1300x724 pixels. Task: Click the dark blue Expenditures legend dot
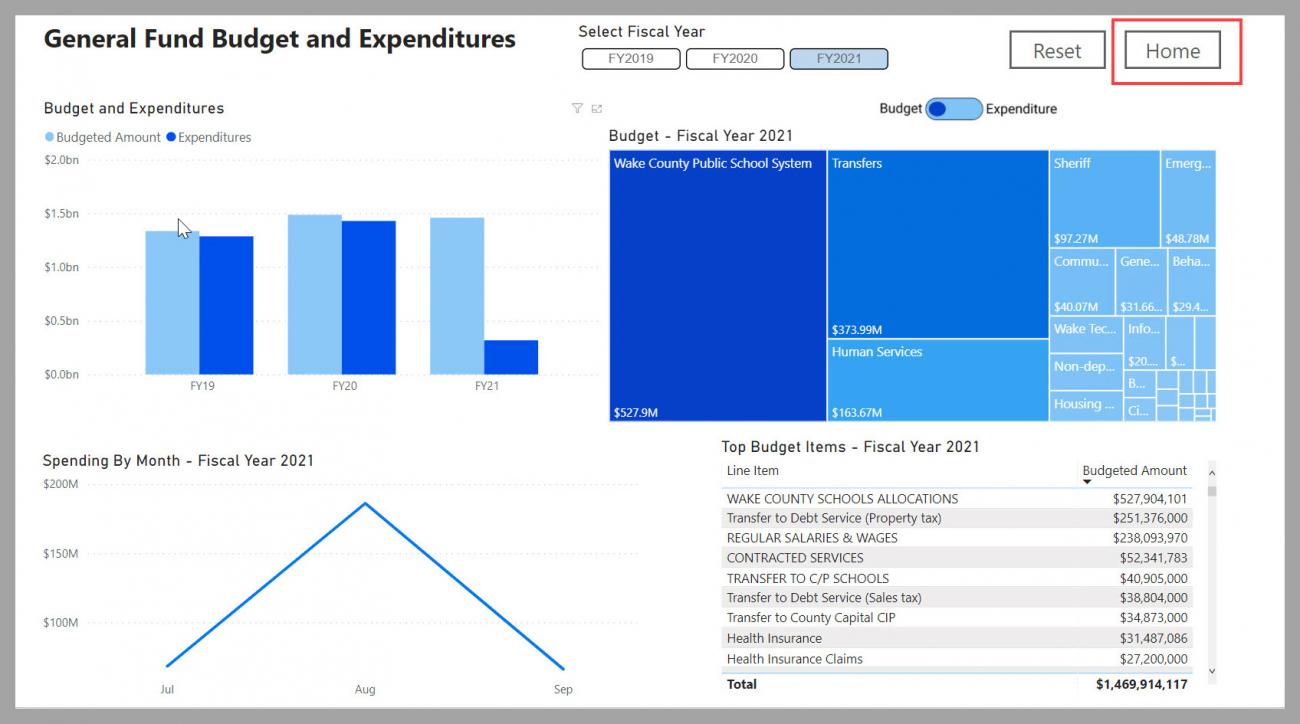click(x=171, y=137)
